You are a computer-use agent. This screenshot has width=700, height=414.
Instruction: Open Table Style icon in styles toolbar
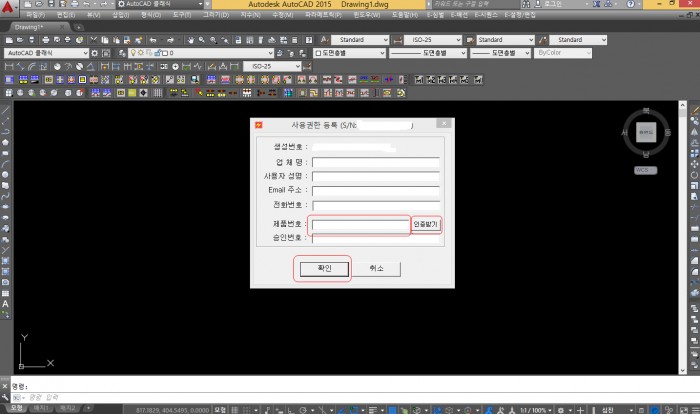(470, 40)
